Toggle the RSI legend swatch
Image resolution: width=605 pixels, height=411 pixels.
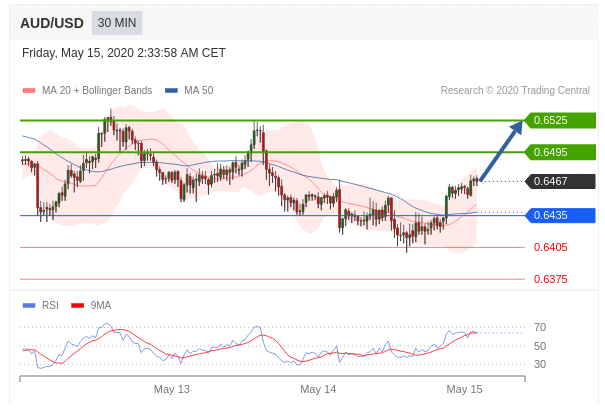tap(29, 306)
